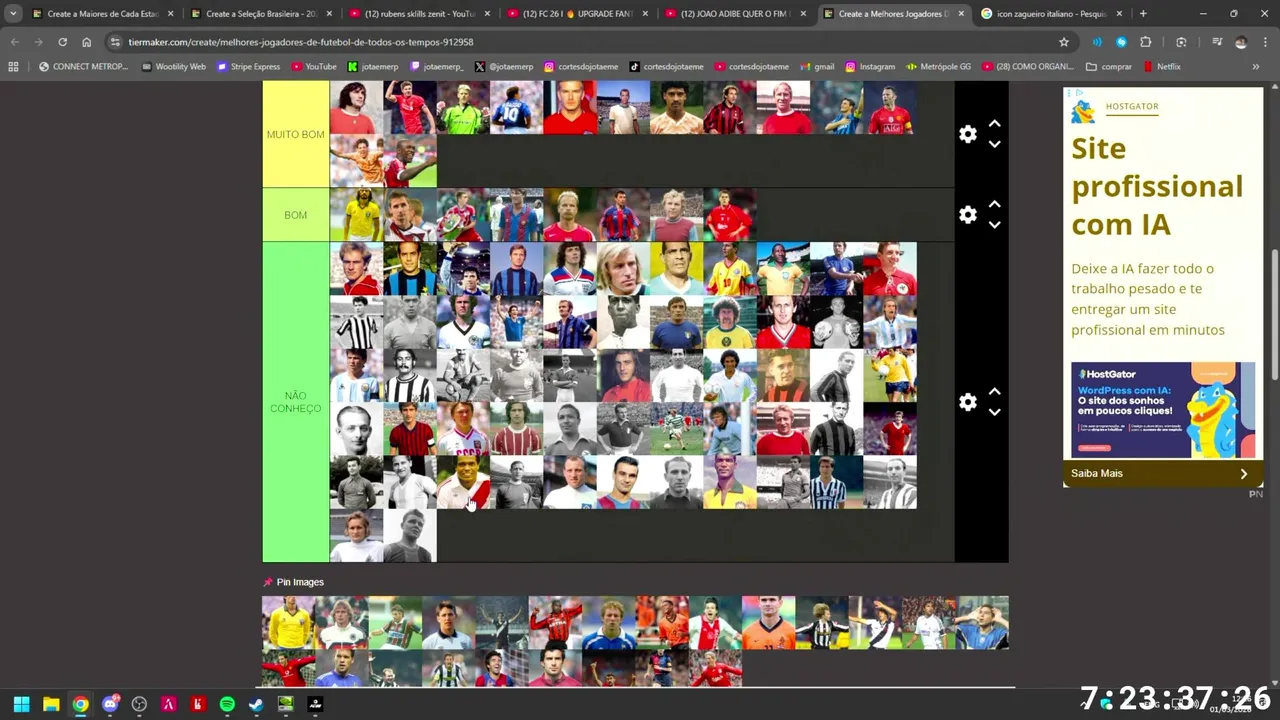This screenshot has height=720, width=1280.
Task: Open File Explorer from taskbar
Action: [x=51, y=704]
